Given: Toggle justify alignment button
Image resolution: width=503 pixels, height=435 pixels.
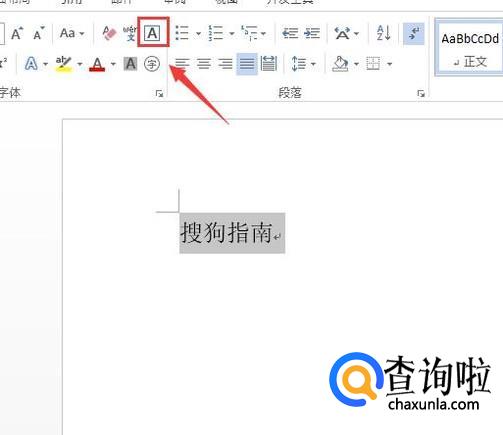Looking at the screenshot, I should (x=247, y=64).
